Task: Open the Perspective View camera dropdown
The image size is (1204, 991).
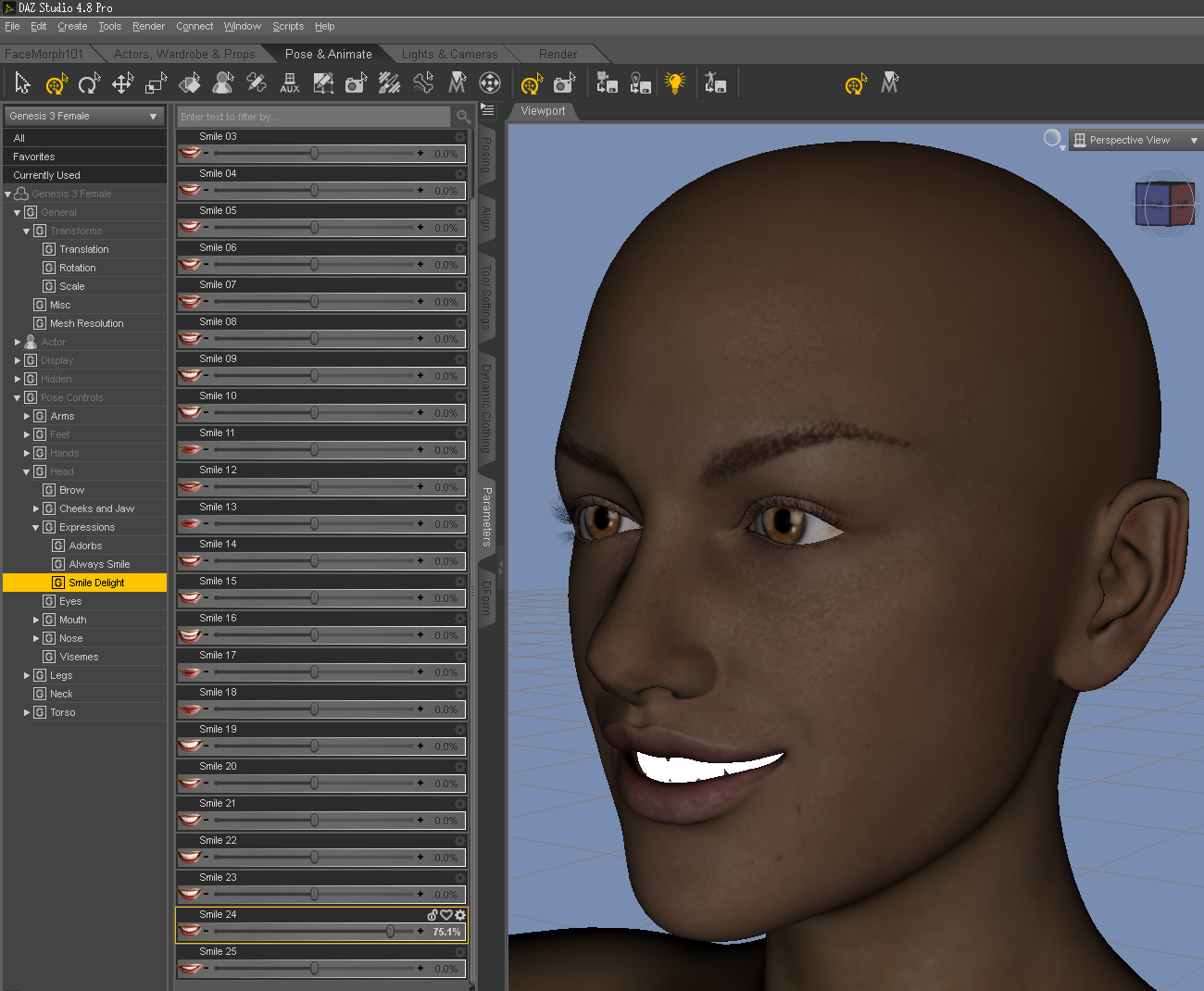Action: click(x=1134, y=140)
